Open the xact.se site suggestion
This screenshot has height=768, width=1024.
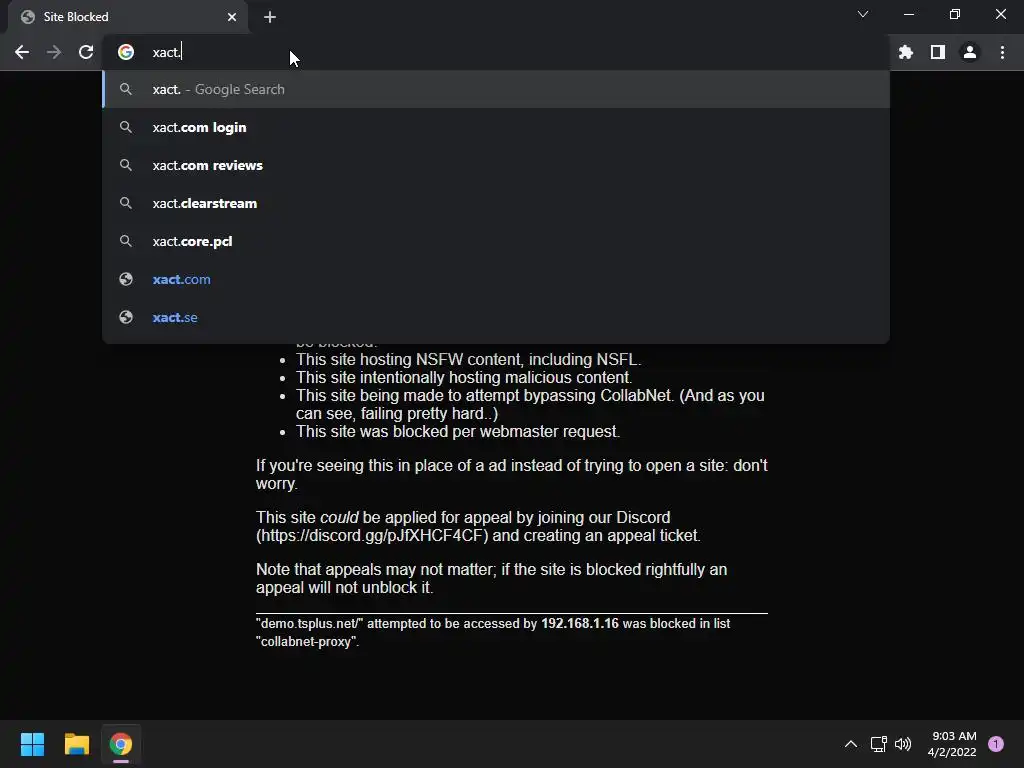click(496, 317)
